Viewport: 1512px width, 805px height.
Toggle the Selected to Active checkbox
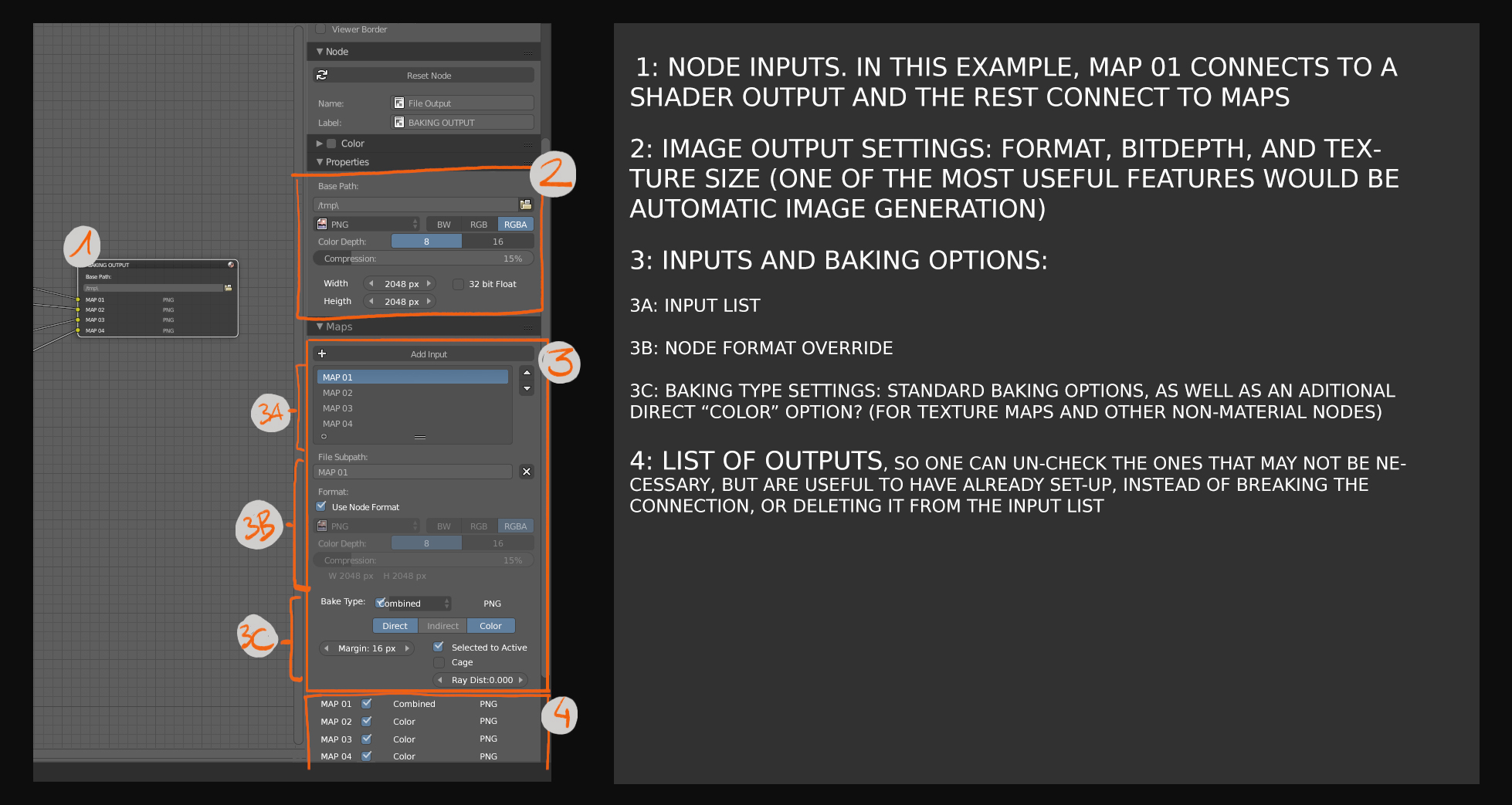(439, 647)
